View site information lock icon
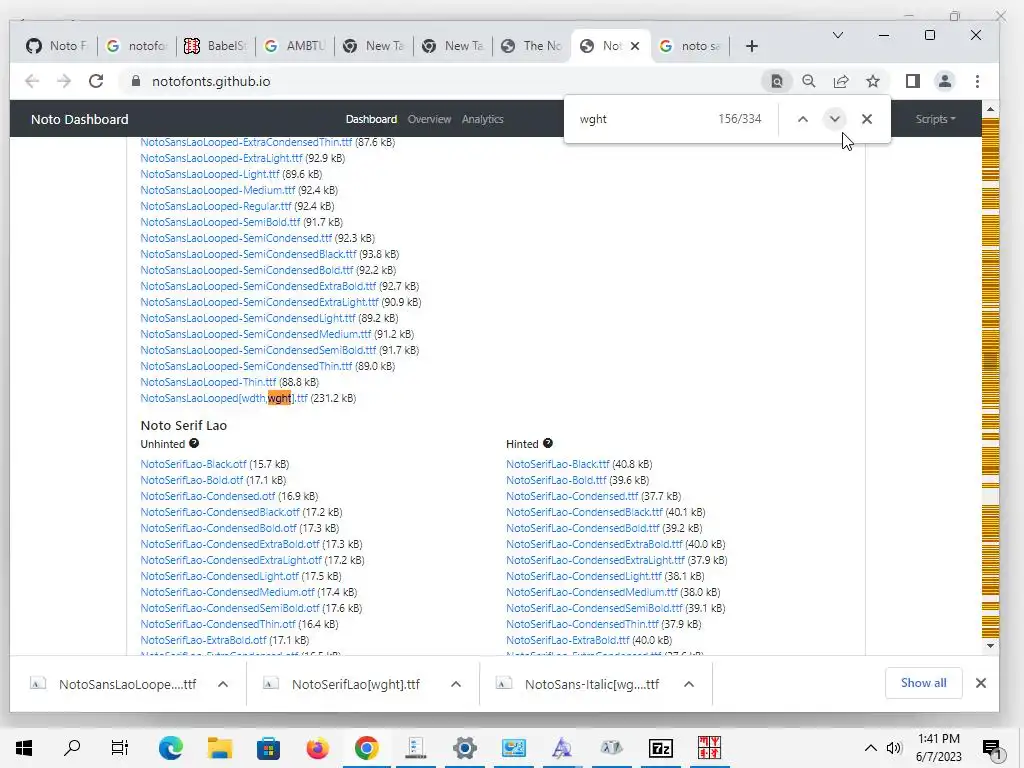Screen dimensions: 1024x768 point(135,81)
